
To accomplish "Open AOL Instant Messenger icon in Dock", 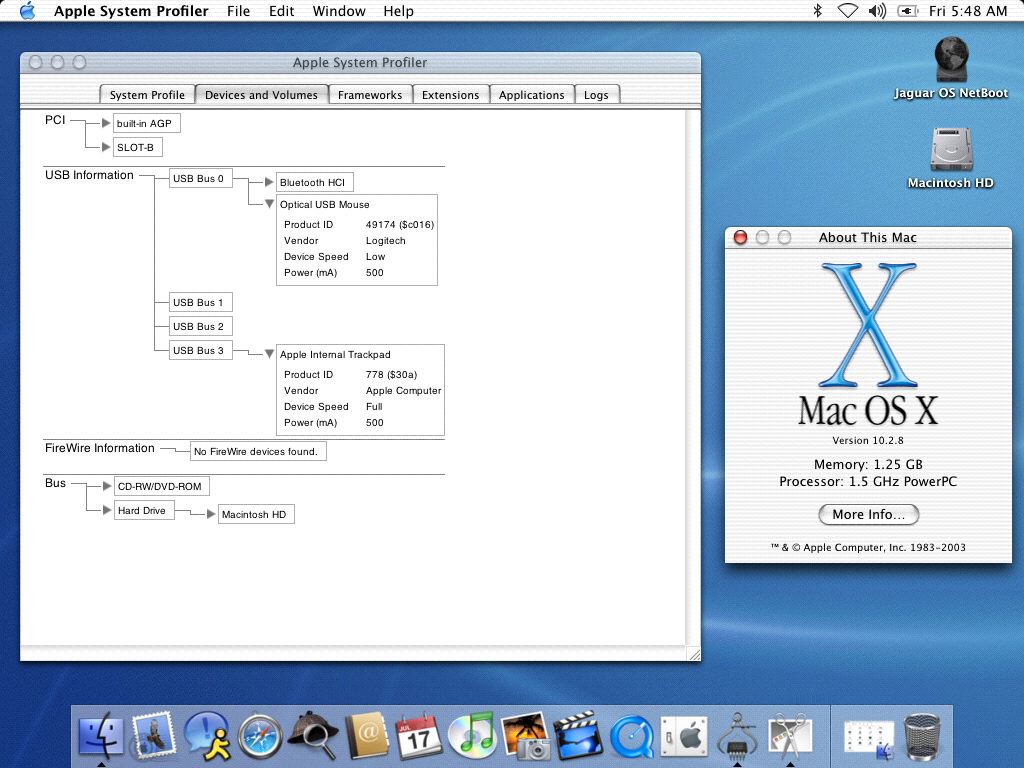I will click(x=207, y=736).
